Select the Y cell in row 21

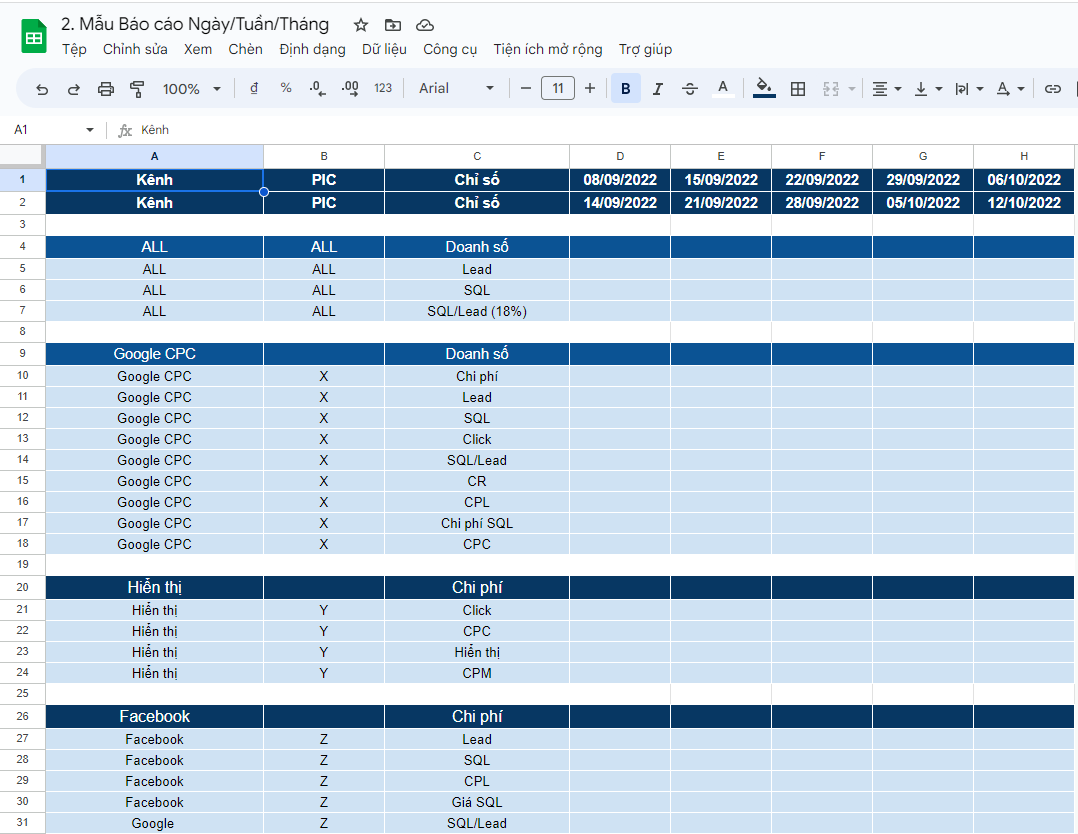point(324,610)
